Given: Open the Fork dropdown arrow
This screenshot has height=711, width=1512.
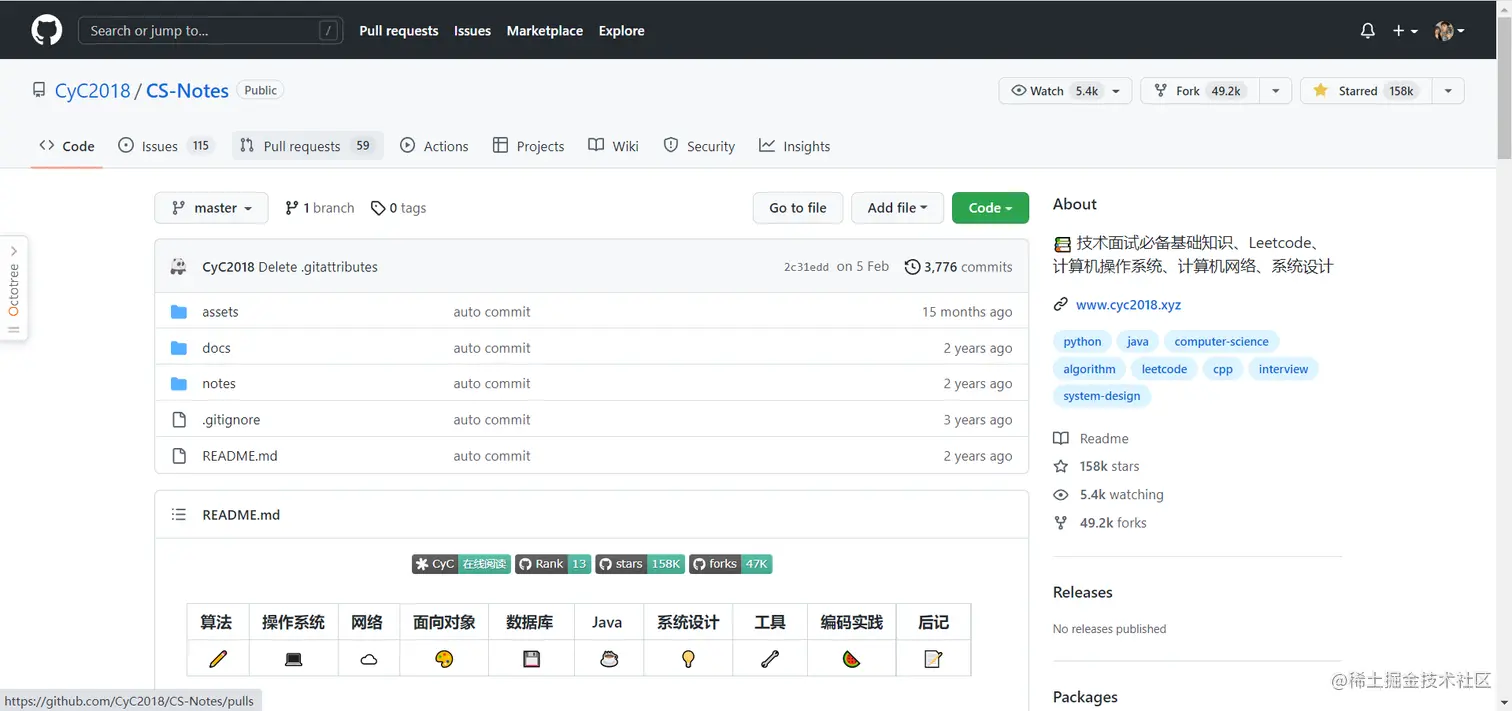Looking at the screenshot, I should 1275,91.
